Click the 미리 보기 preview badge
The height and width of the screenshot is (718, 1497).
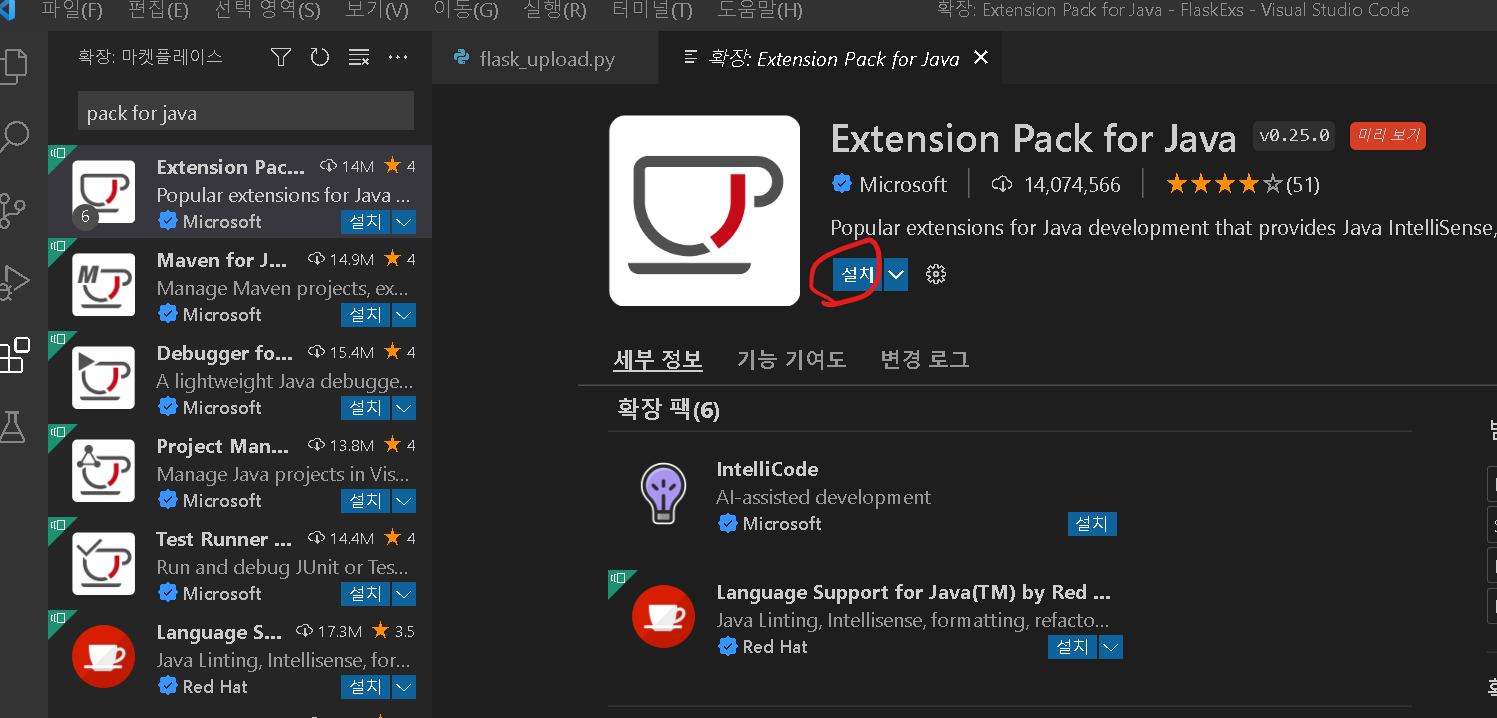1387,135
